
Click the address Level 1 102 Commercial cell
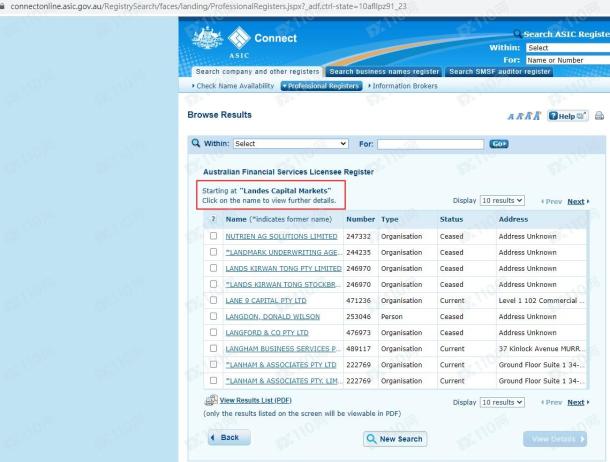(x=541, y=301)
